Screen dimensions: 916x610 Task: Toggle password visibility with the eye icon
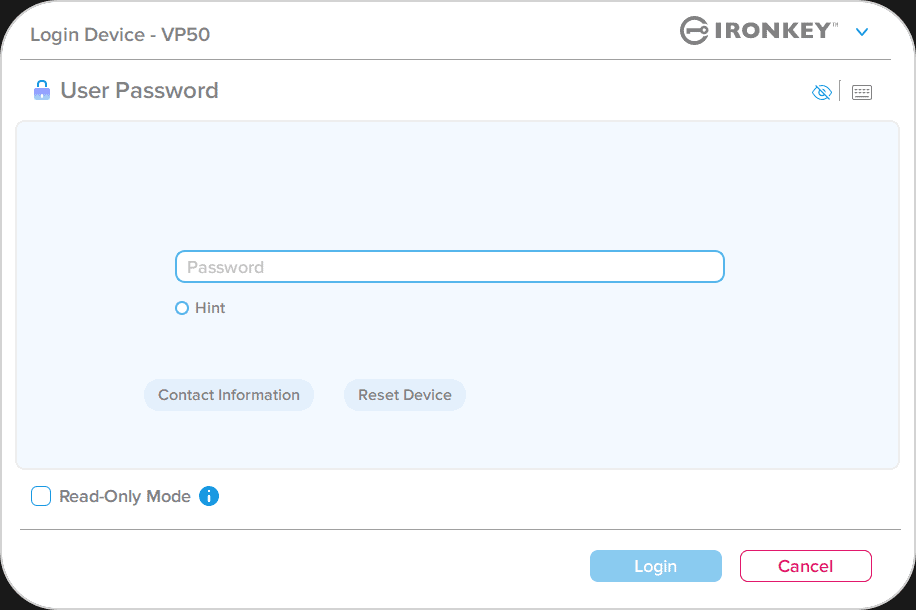[x=821, y=92]
